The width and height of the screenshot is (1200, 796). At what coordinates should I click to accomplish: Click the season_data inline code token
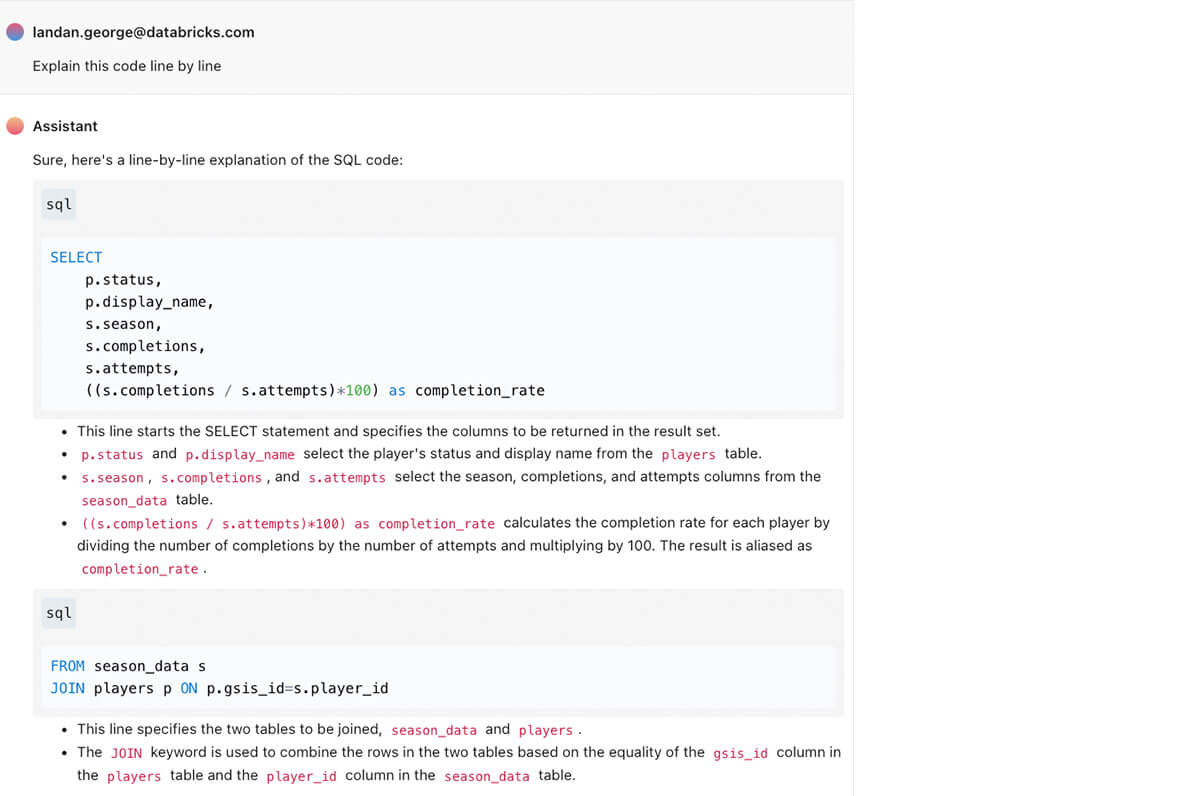click(124, 500)
